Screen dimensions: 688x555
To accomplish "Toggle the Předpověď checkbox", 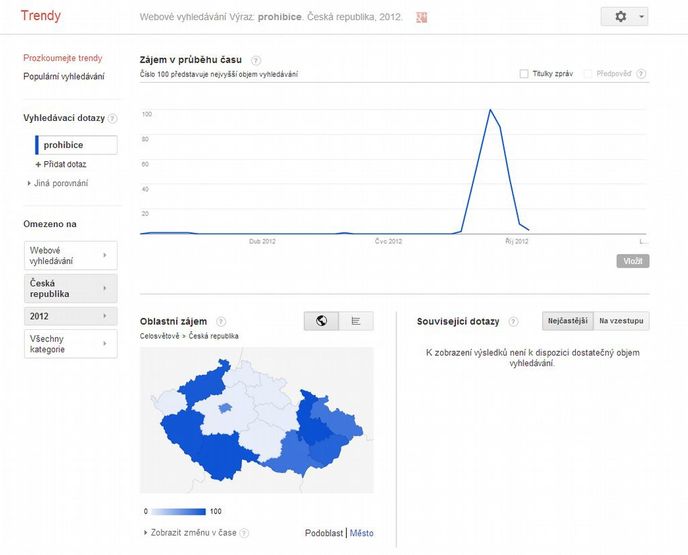I will pyautogui.click(x=588, y=74).
